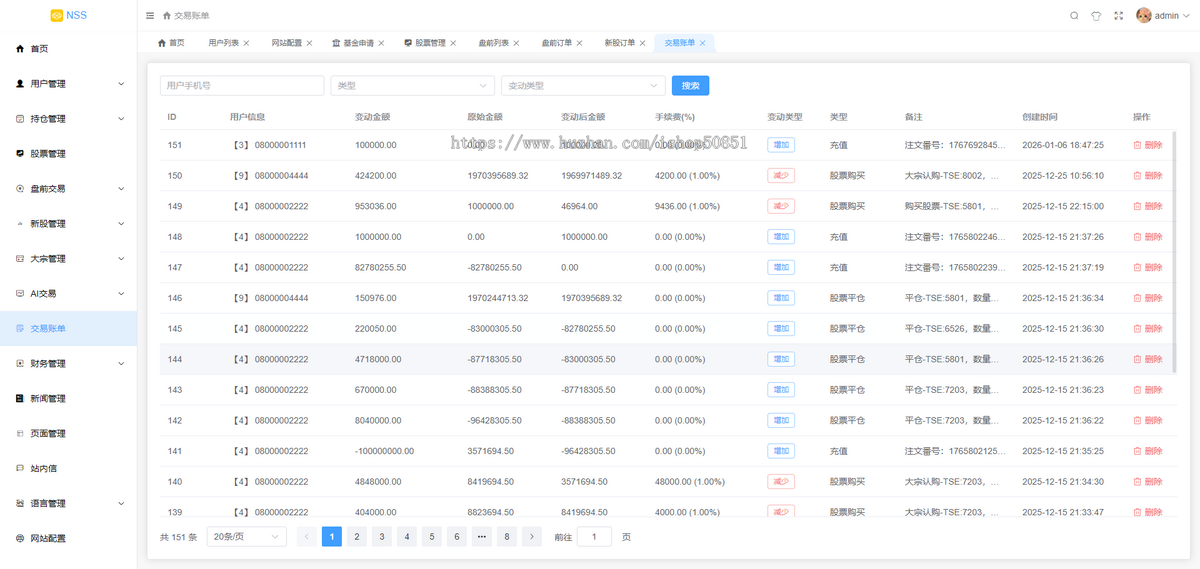
Task: Go to page 8 in pagination
Action: click(x=507, y=537)
